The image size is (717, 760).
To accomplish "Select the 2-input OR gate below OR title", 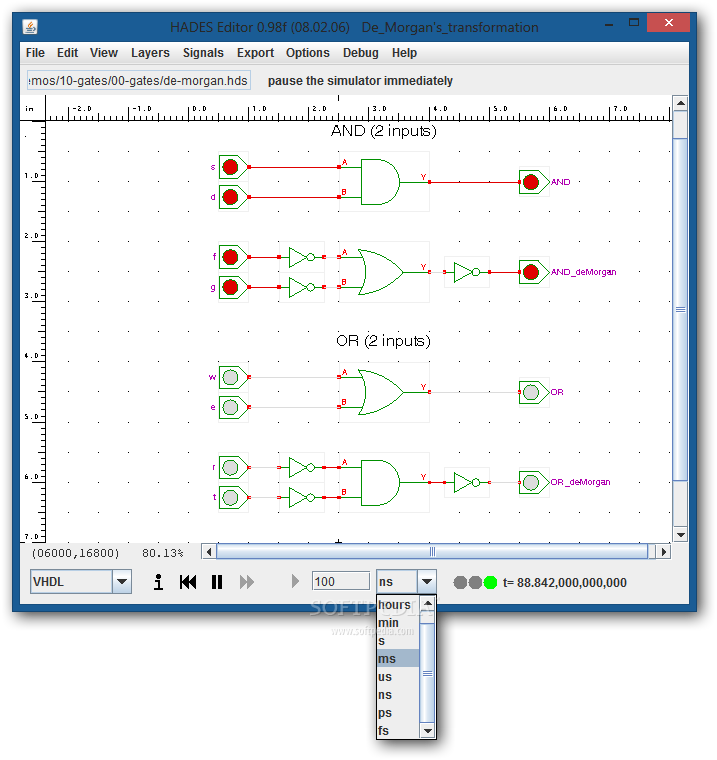I will click(x=381, y=392).
